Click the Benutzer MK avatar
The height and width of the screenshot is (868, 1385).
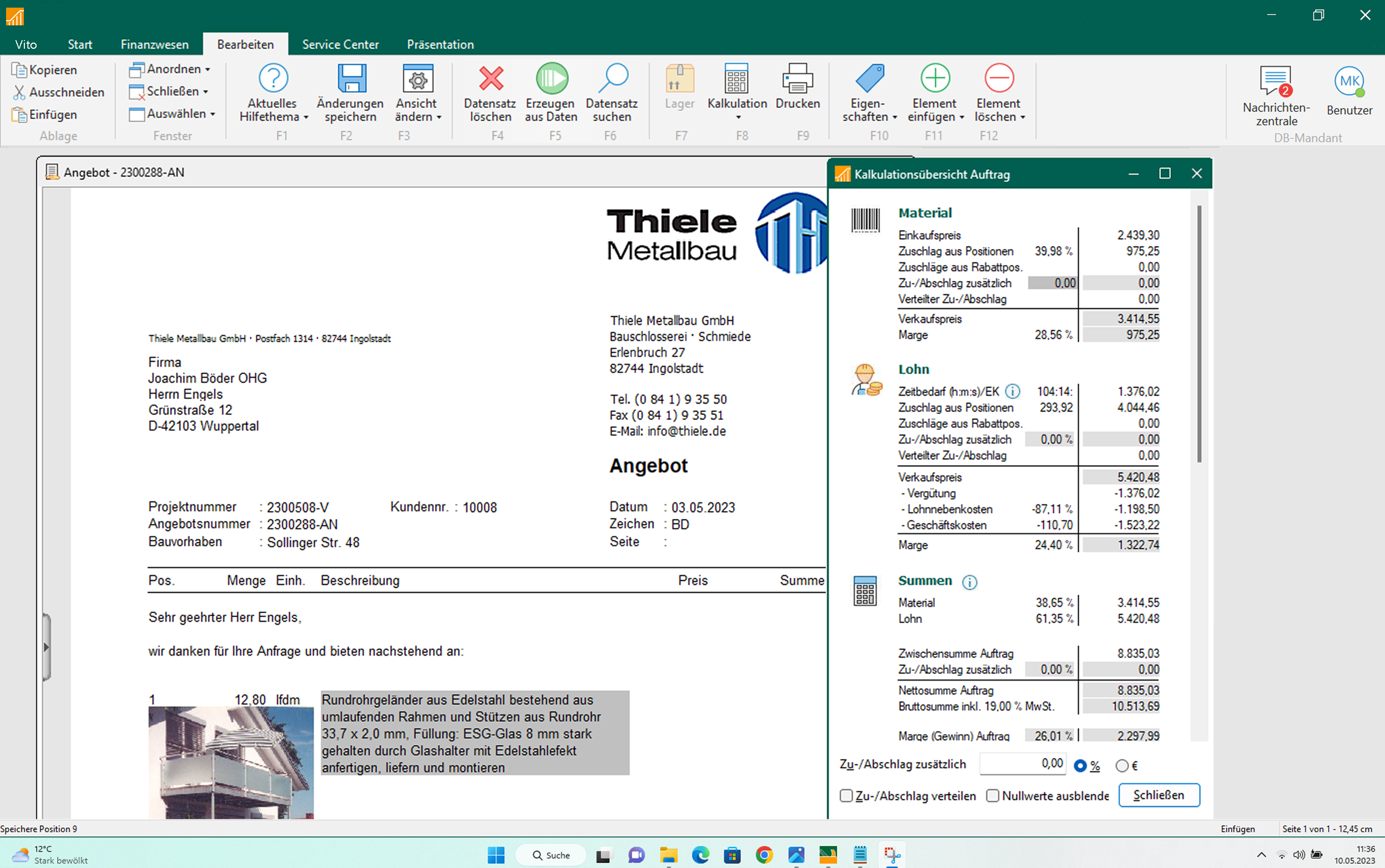coord(1349,81)
